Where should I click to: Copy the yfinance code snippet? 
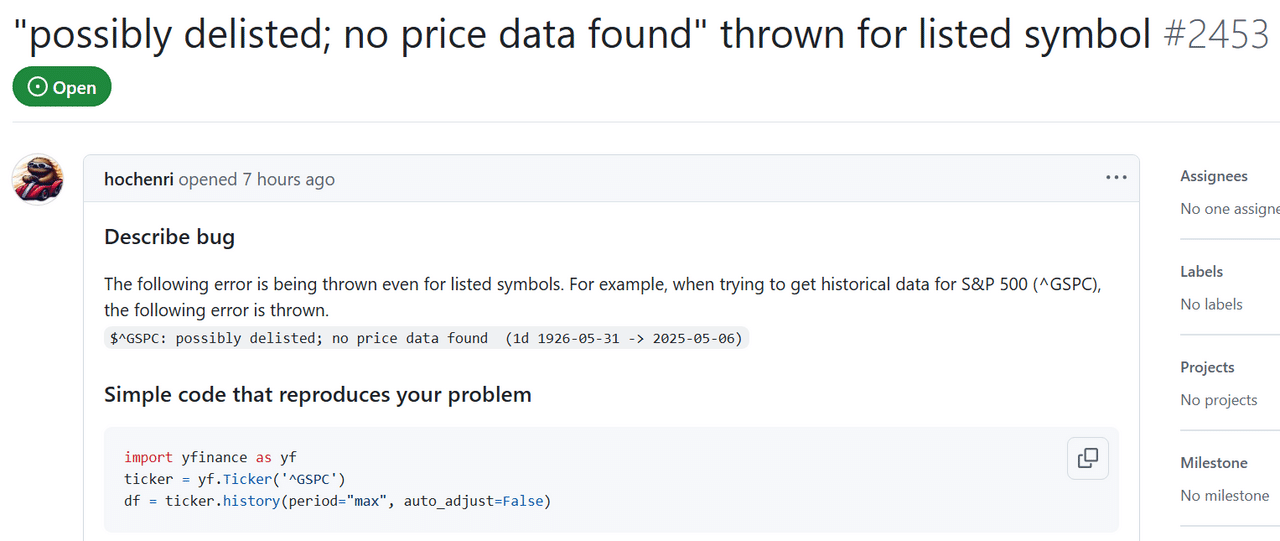pyautogui.click(x=1088, y=459)
